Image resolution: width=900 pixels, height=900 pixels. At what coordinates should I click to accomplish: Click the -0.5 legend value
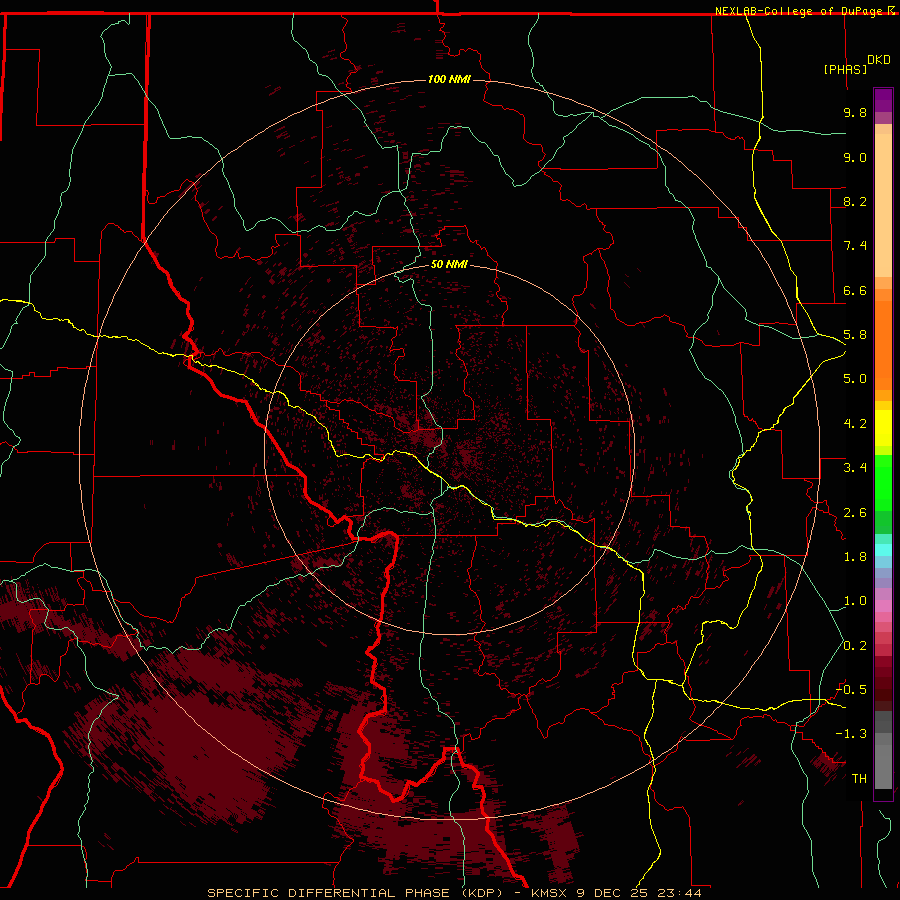tap(851, 690)
